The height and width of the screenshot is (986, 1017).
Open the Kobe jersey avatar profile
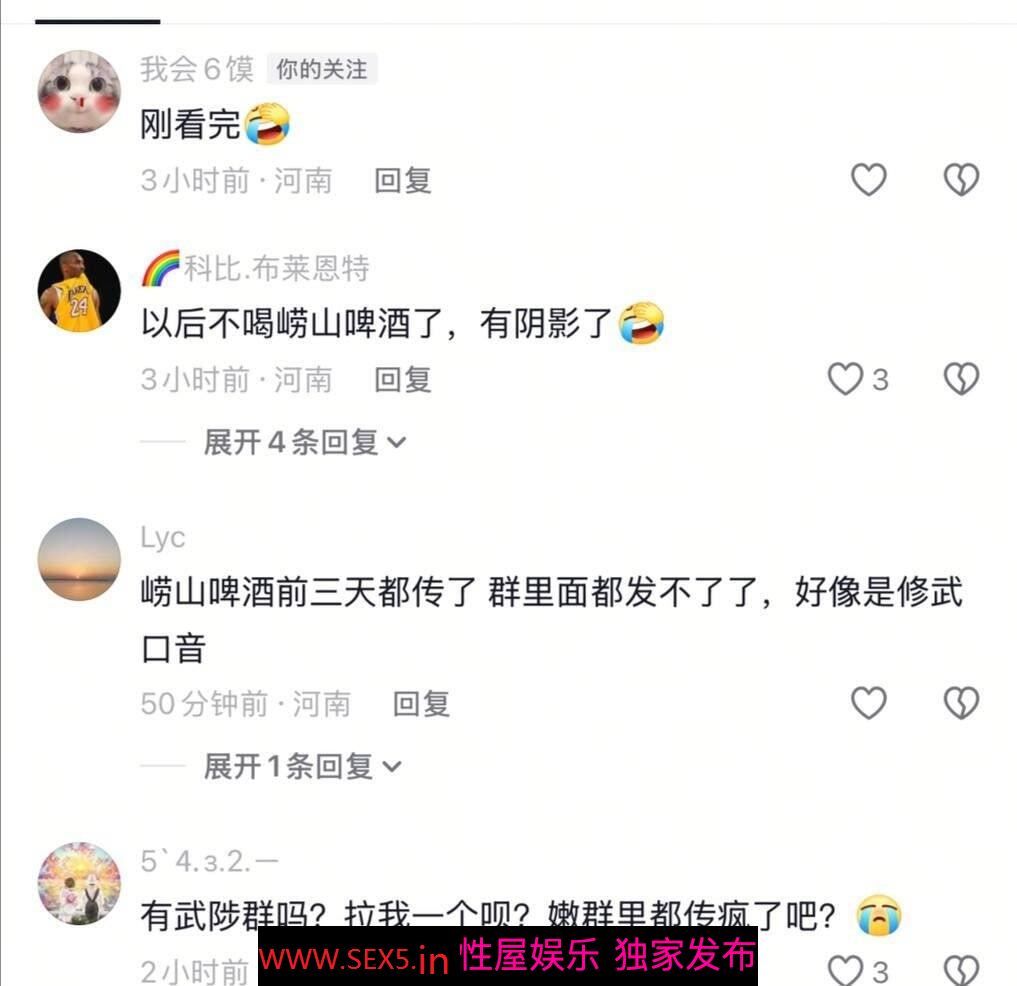coord(79,291)
